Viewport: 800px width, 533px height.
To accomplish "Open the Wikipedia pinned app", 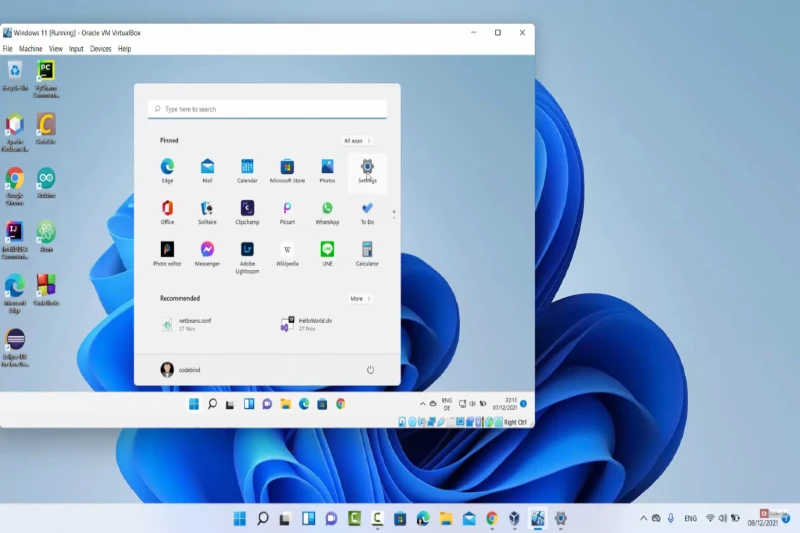I will click(x=287, y=254).
